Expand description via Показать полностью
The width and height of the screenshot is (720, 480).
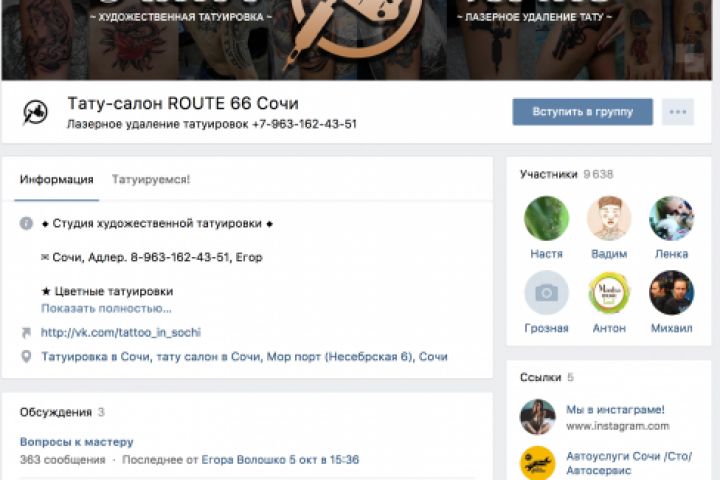[x=106, y=308]
